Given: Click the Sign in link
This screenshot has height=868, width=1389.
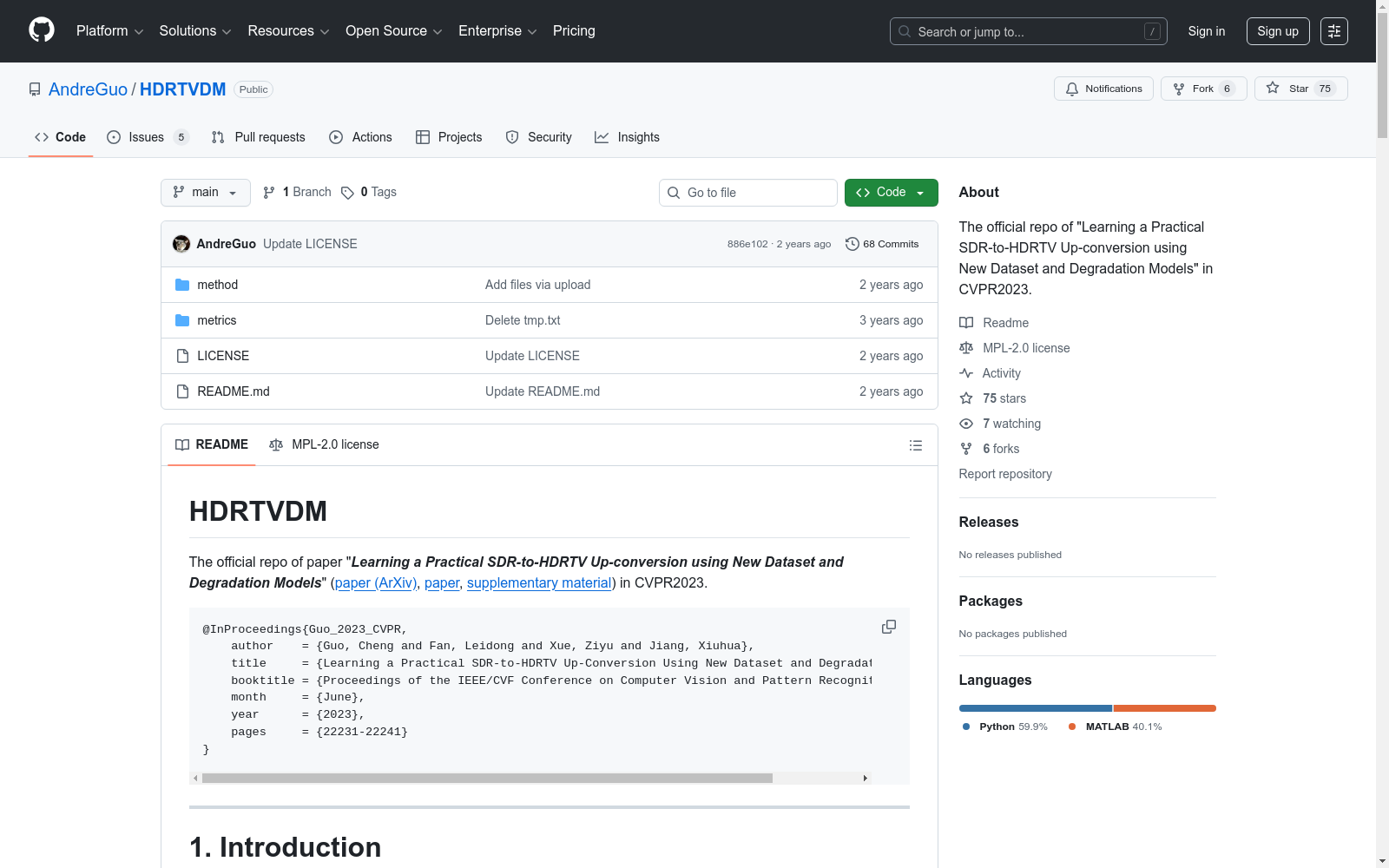Looking at the screenshot, I should [1207, 31].
